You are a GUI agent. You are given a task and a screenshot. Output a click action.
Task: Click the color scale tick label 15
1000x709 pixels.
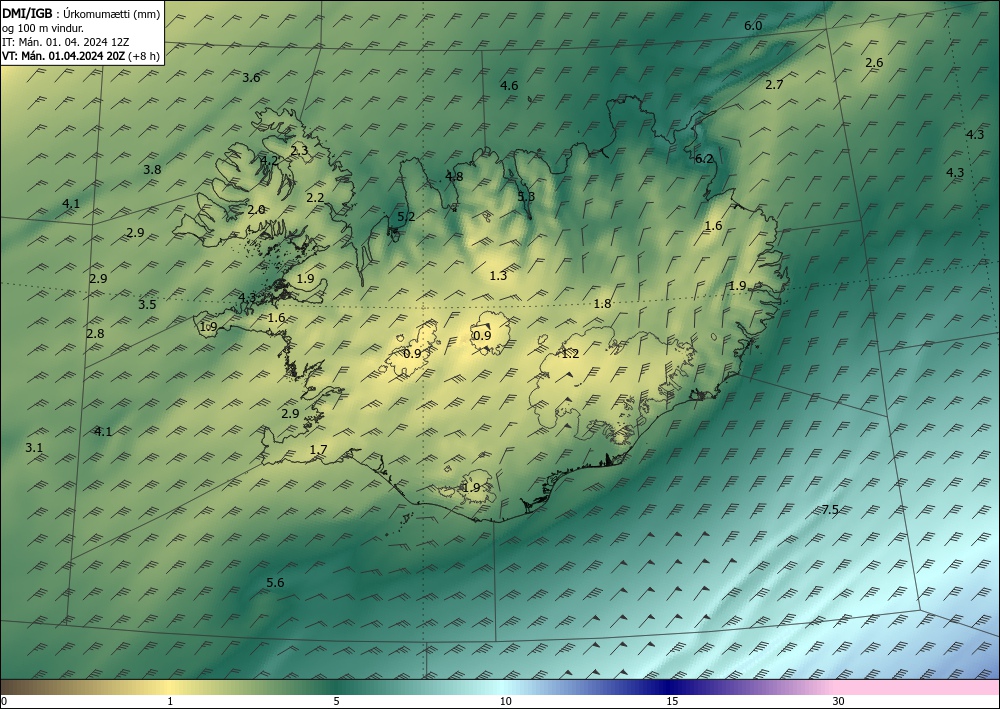672,702
